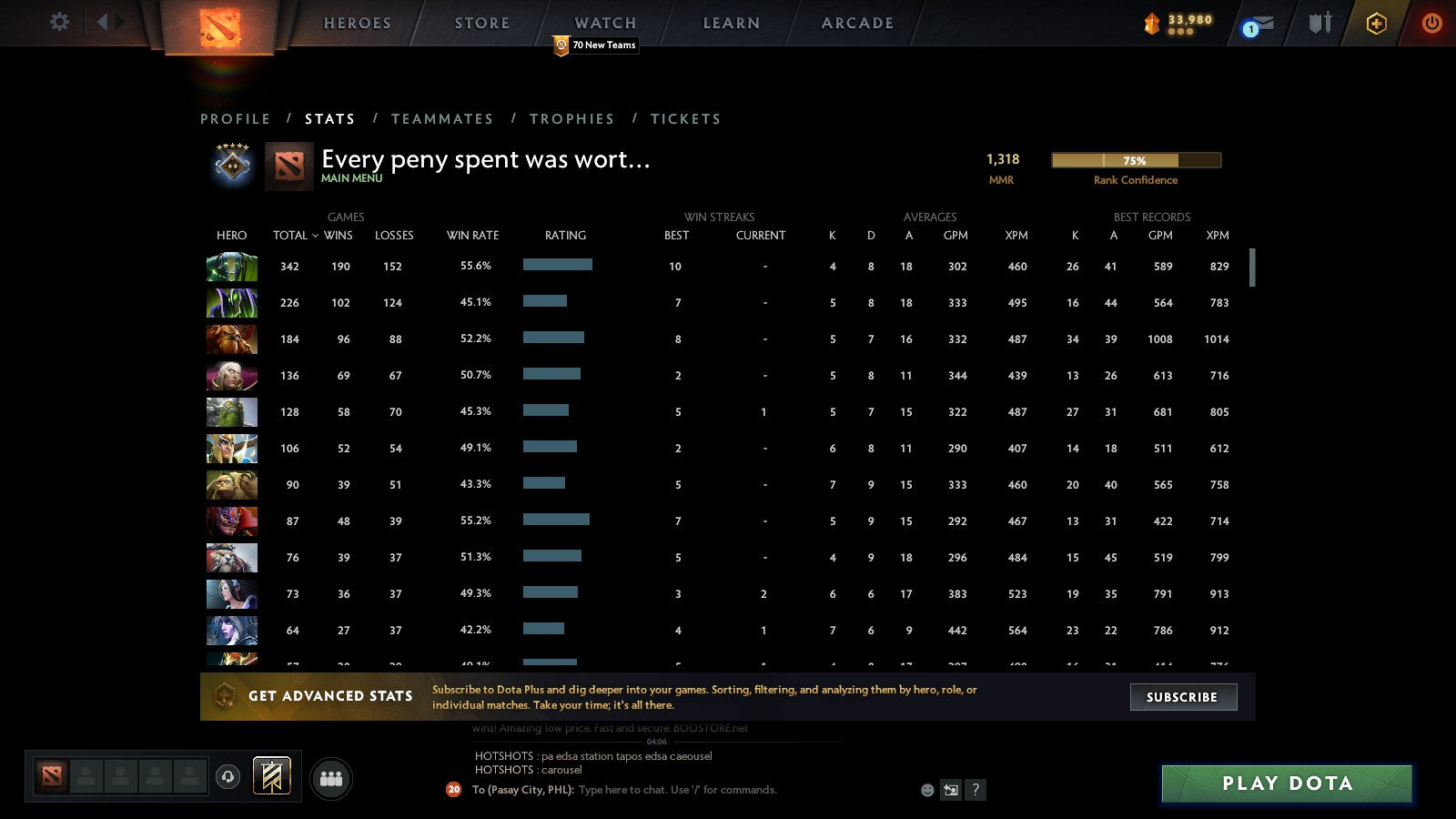Click the mail notifications envelope icon
Viewport: 1456px width, 819px height.
(x=1260, y=25)
